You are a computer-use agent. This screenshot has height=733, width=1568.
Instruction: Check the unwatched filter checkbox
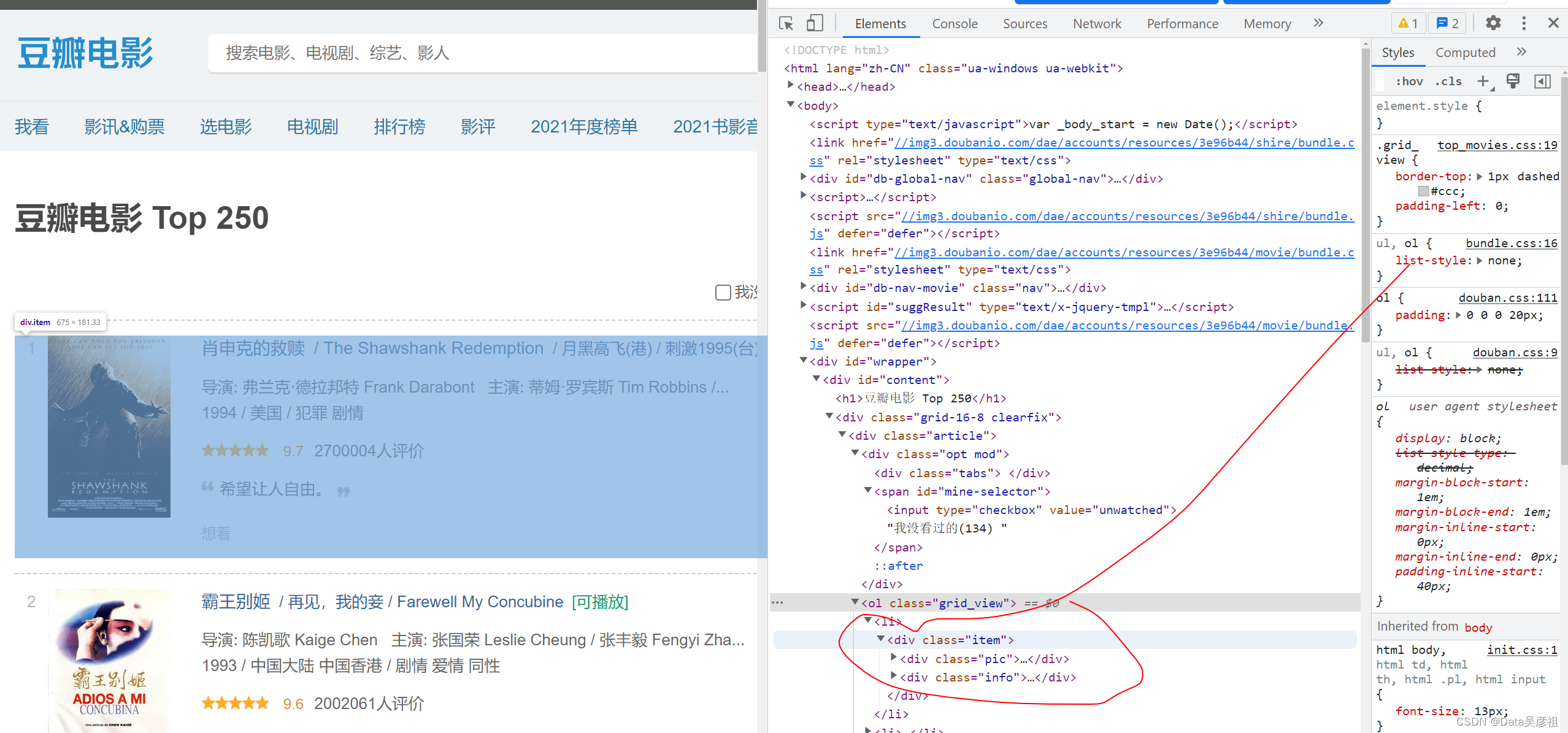point(723,292)
